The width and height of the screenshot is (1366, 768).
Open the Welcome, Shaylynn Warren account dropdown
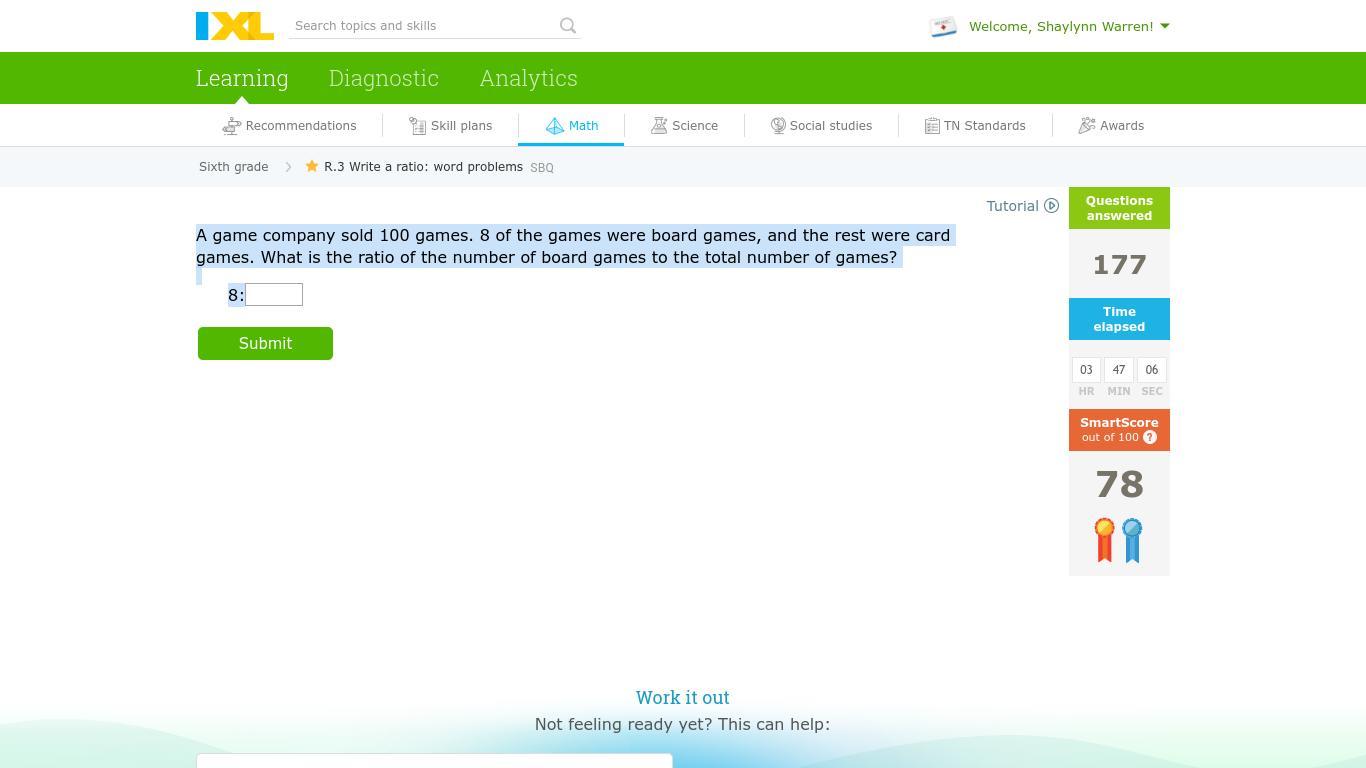coord(1069,26)
